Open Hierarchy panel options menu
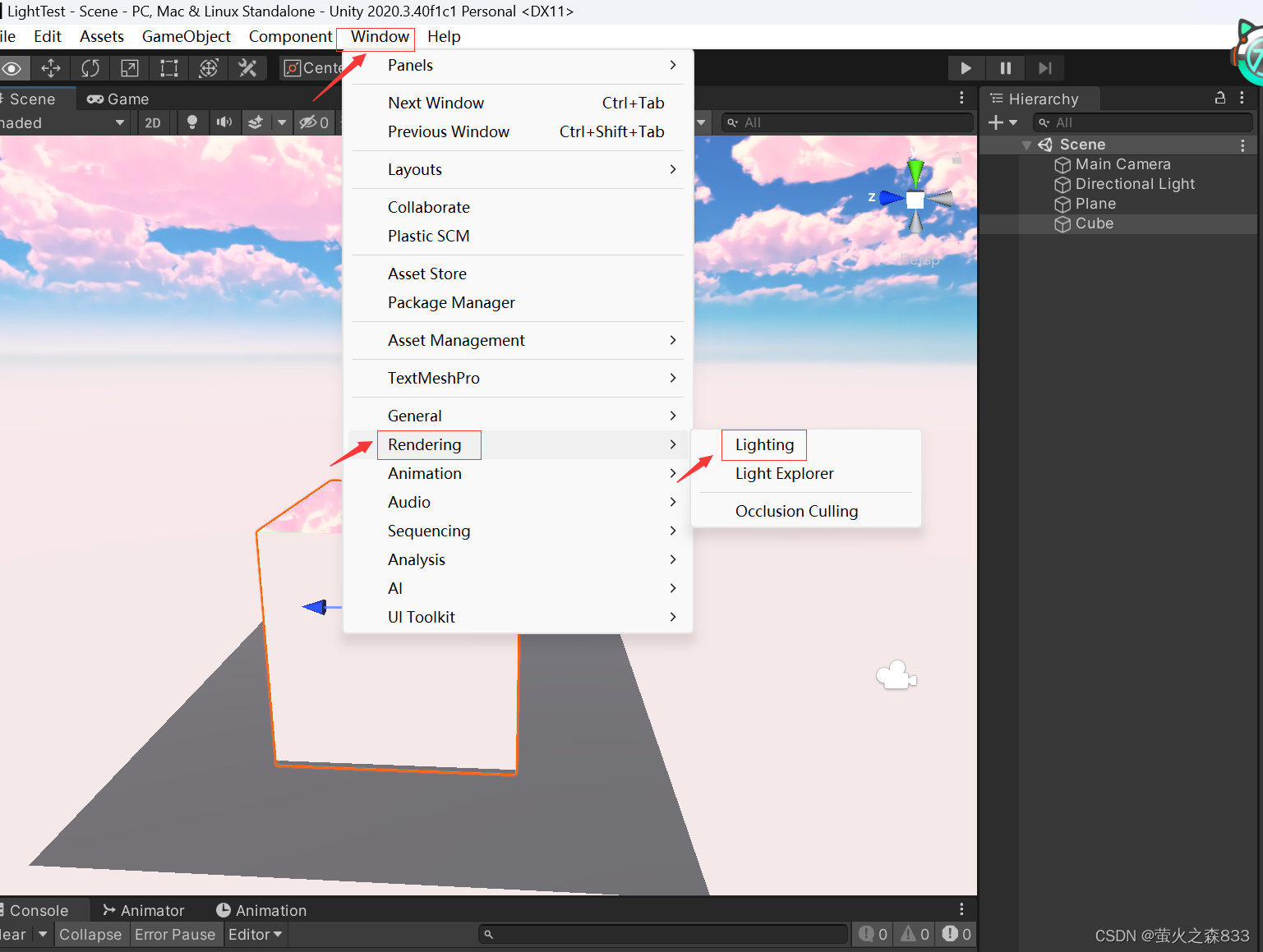 pos(1242,98)
